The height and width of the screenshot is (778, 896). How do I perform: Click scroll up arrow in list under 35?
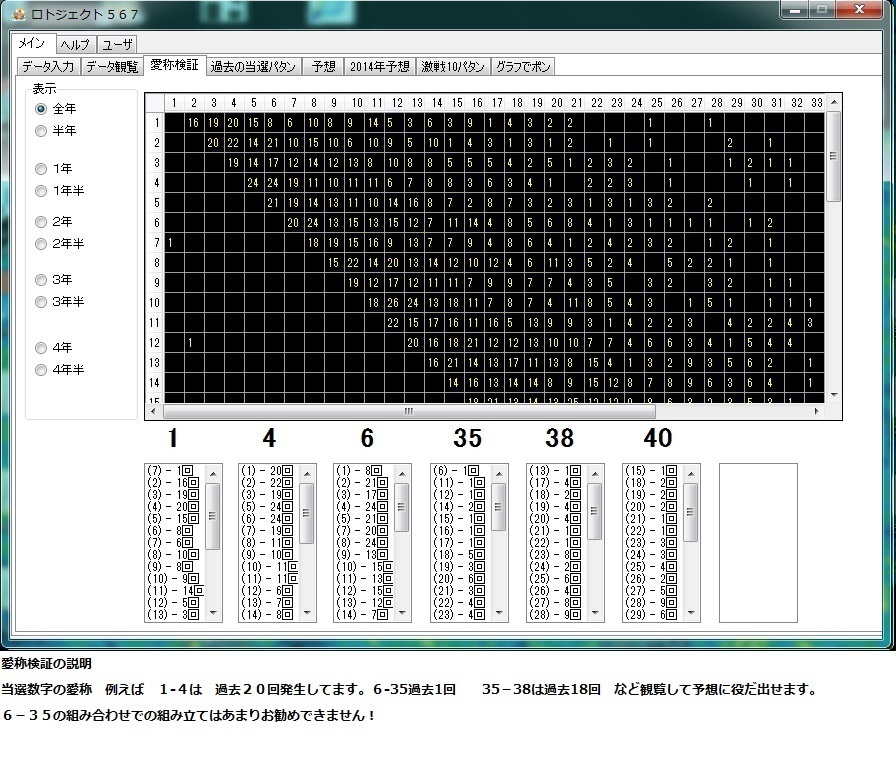499,474
